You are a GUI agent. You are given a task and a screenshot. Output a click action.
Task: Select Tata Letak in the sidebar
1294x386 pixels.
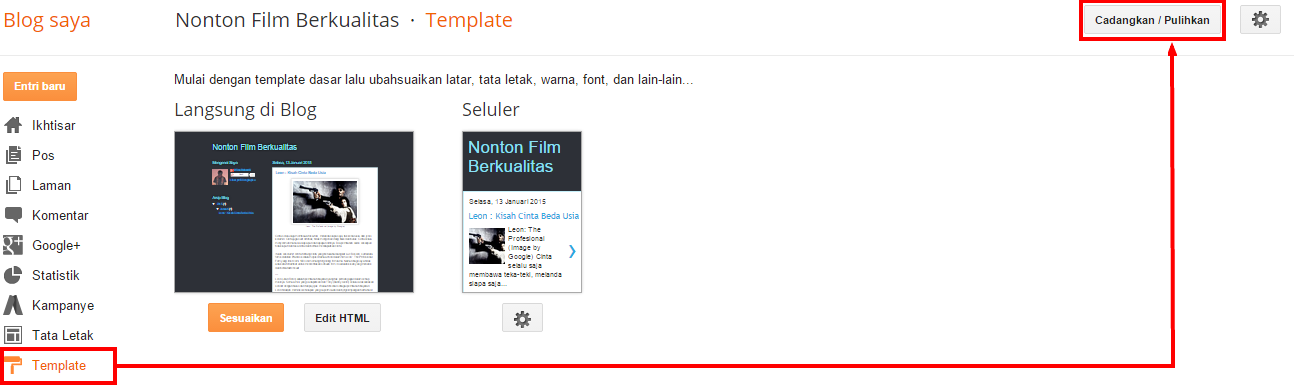pyautogui.click(x=62, y=335)
